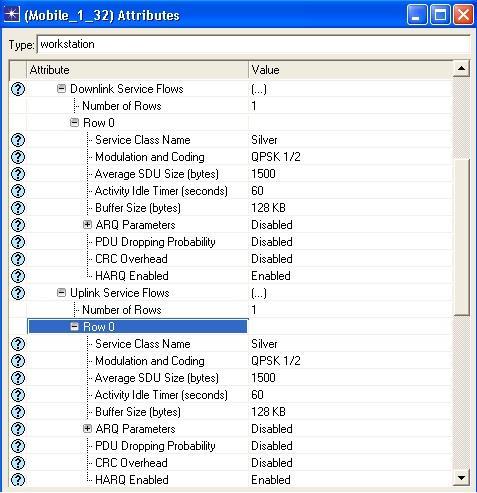The height and width of the screenshot is (493, 477).
Task: Select uplink Number of Rows value 1
Action: pyautogui.click(x=254, y=310)
